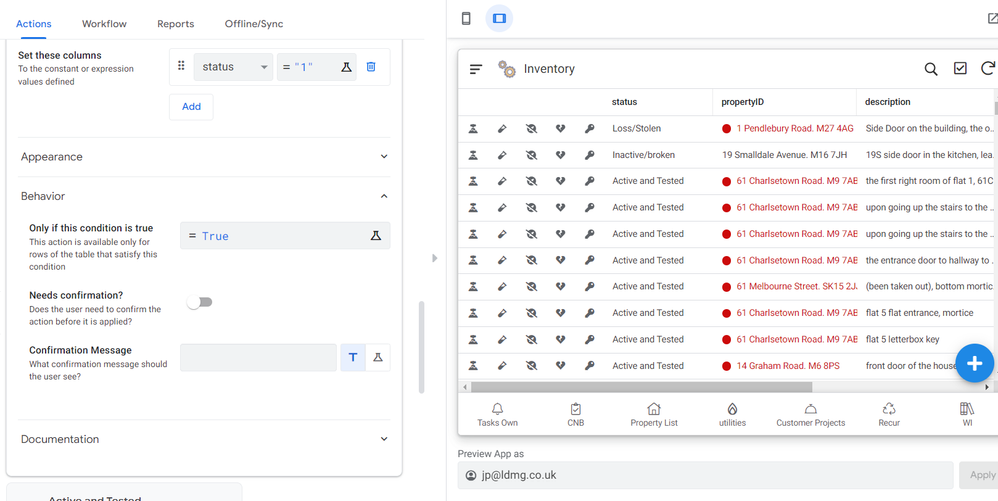This screenshot has height=501, width=998.
Task: Click the hourglass action in the Loss/Stolen row
Action: click(473, 129)
